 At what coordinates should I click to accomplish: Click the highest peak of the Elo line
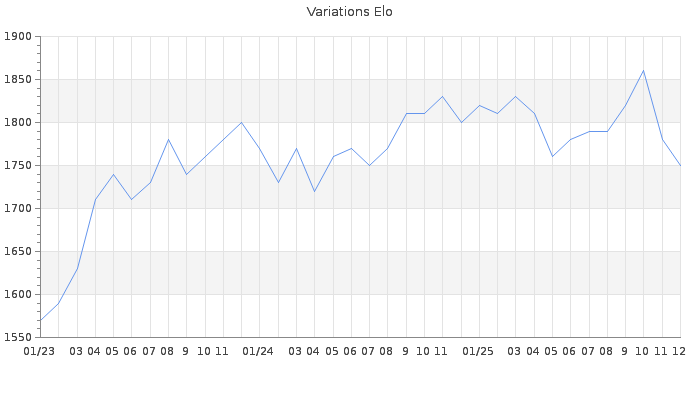coord(643,71)
